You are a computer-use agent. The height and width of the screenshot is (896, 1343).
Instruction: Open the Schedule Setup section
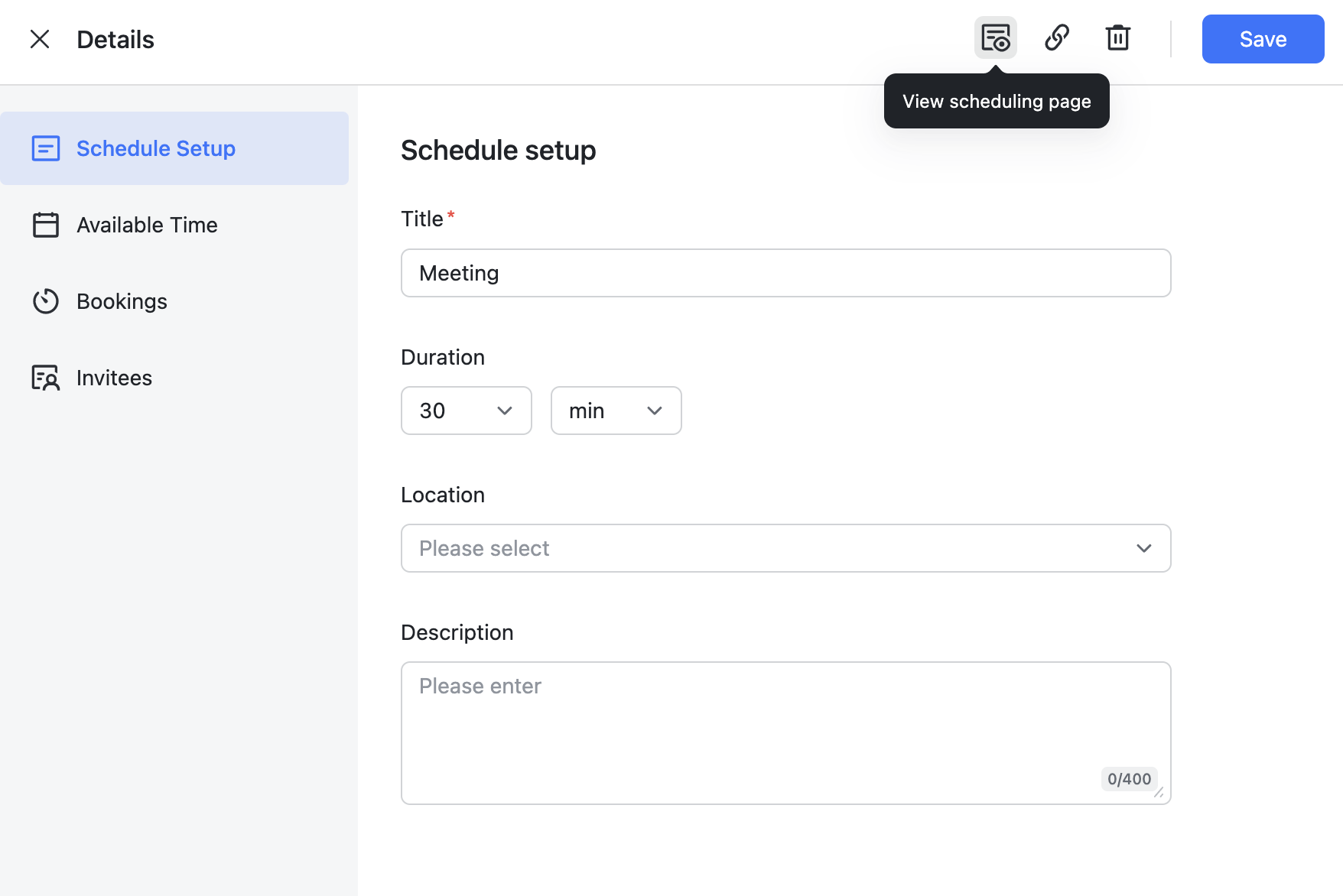tap(155, 148)
